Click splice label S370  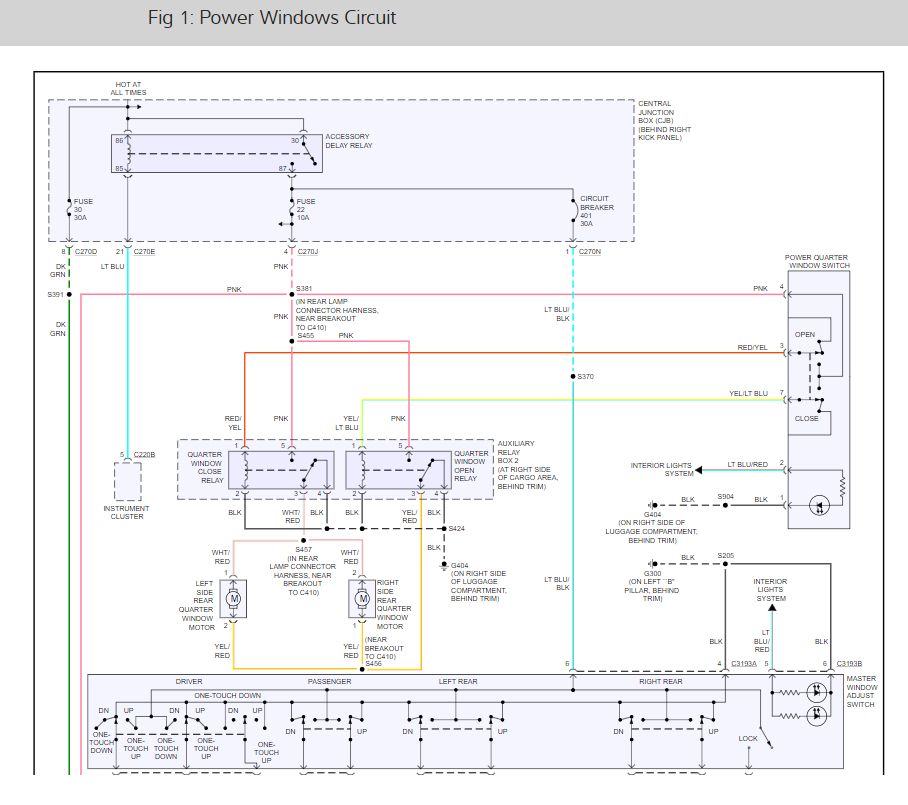[x=585, y=376]
